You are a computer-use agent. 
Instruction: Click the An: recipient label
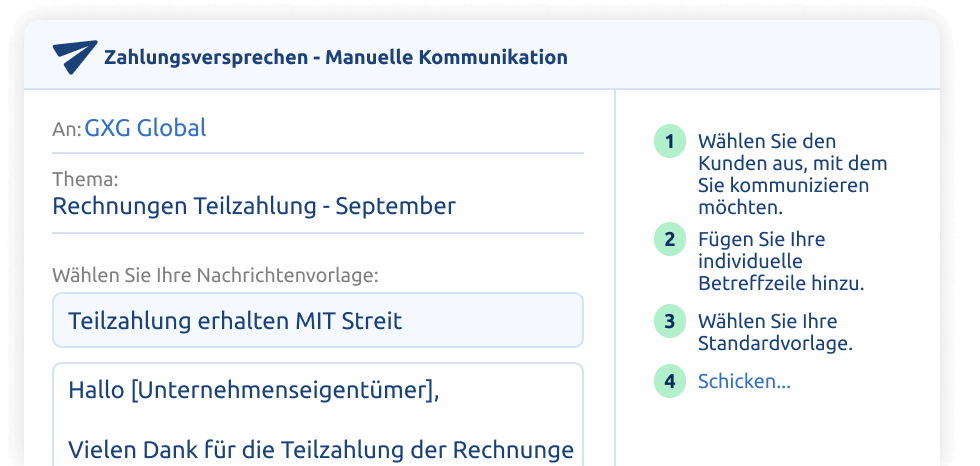tap(67, 129)
